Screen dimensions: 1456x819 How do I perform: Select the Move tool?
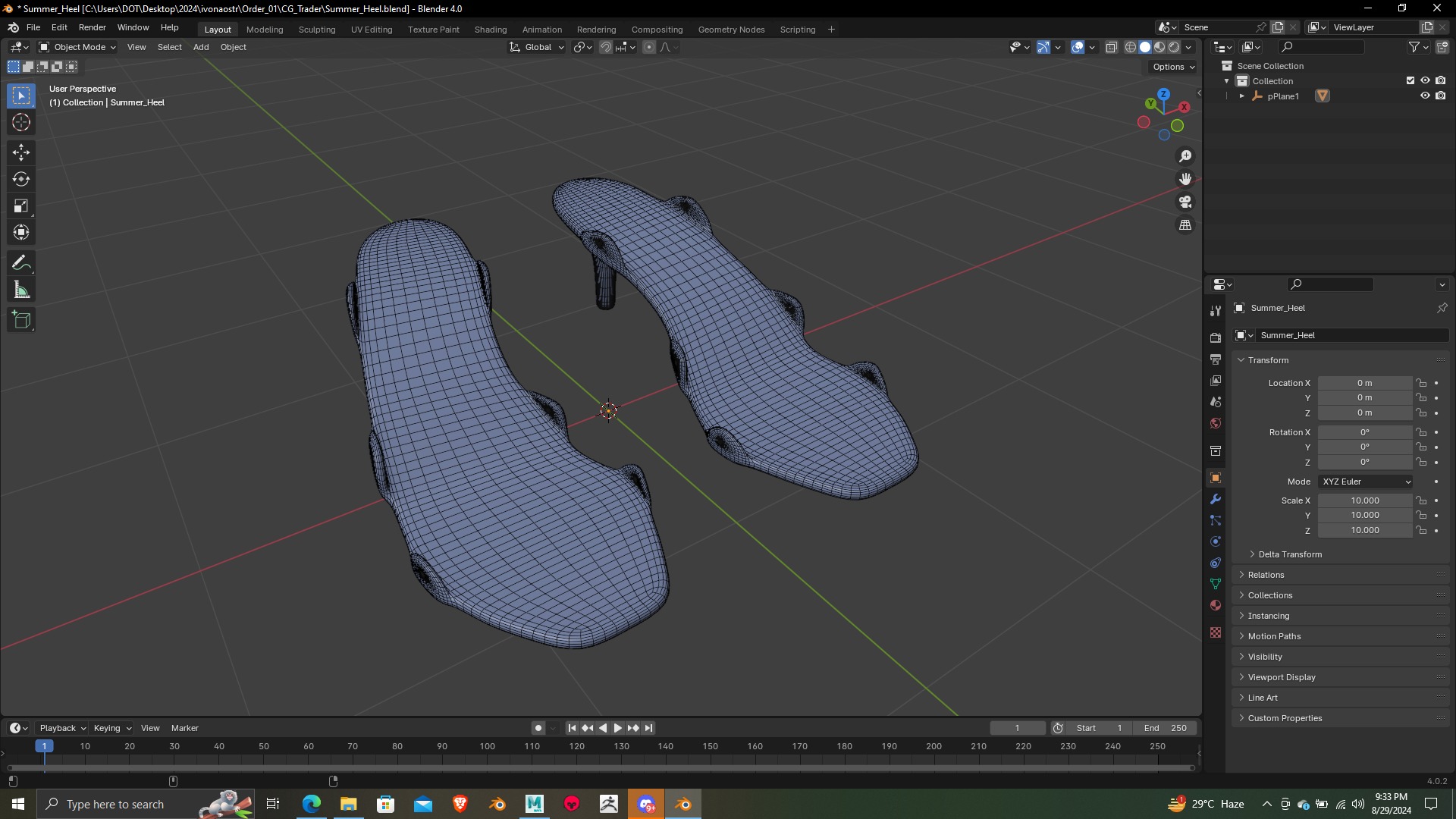(21, 152)
